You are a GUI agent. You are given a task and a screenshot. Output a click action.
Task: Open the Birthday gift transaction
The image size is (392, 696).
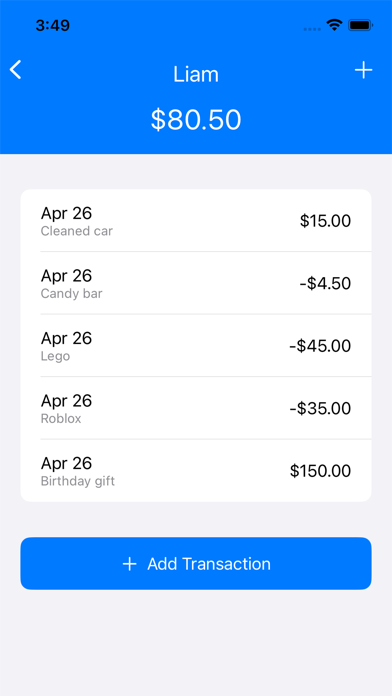click(x=196, y=471)
